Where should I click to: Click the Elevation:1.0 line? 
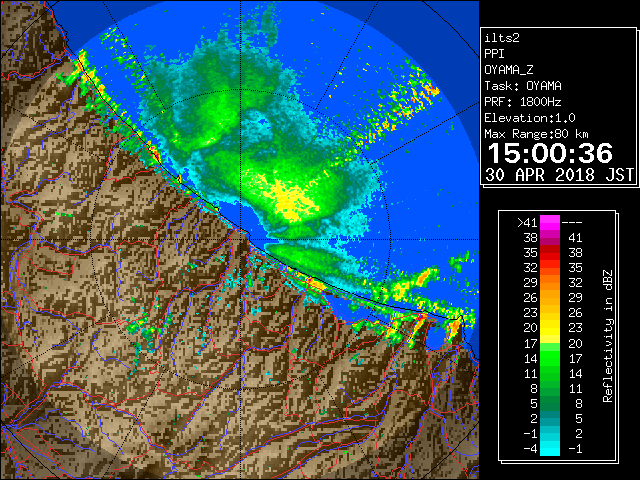coord(530,118)
